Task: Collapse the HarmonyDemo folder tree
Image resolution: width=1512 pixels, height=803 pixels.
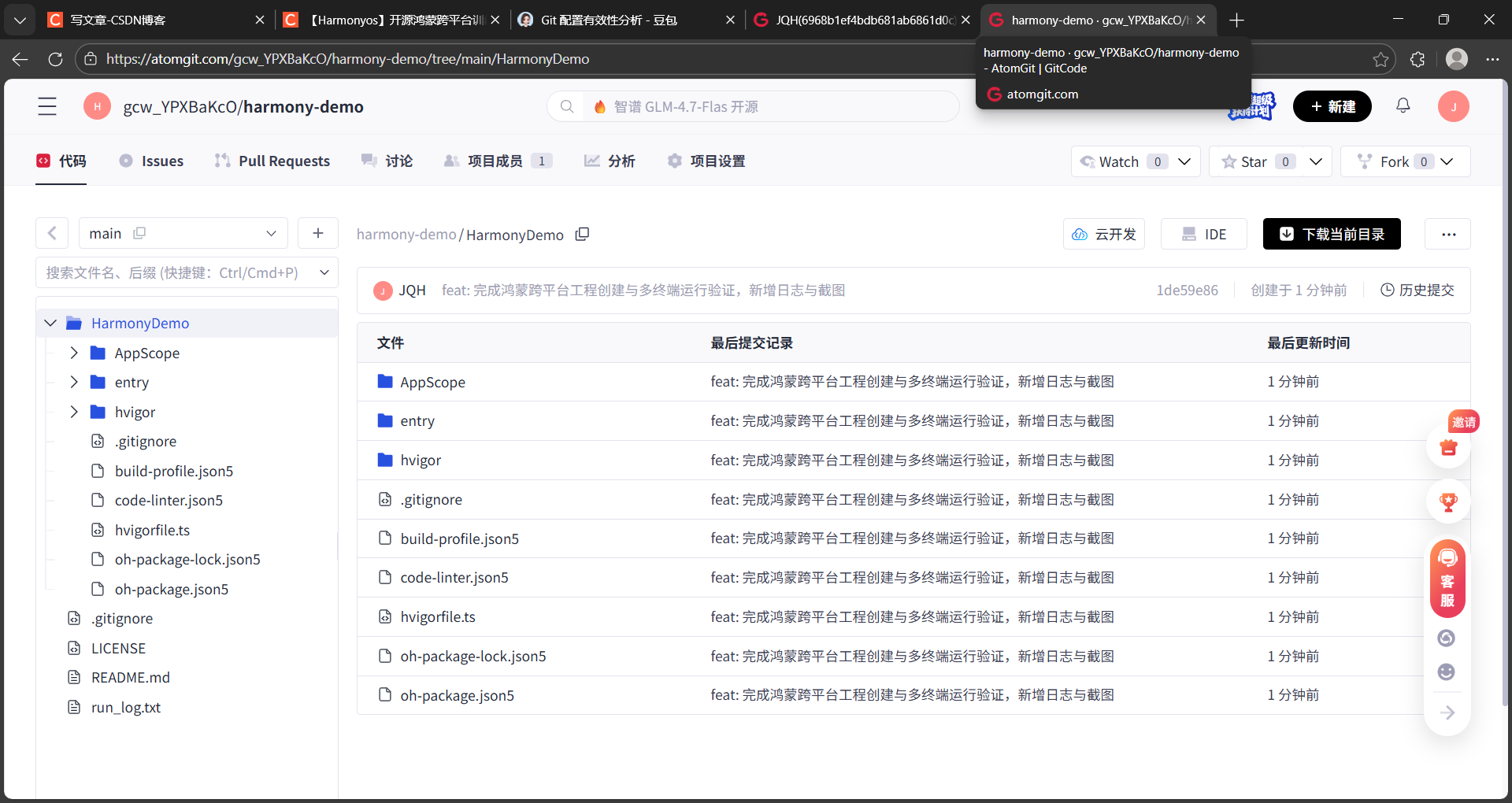Action: [50, 323]
